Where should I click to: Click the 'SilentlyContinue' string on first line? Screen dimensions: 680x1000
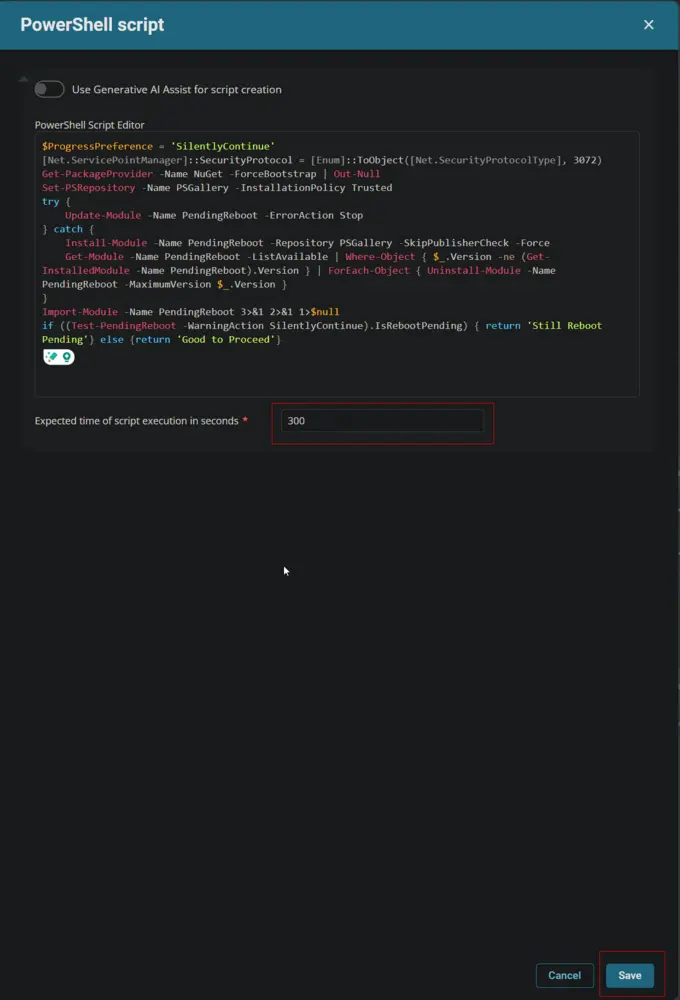coord(223,146)
